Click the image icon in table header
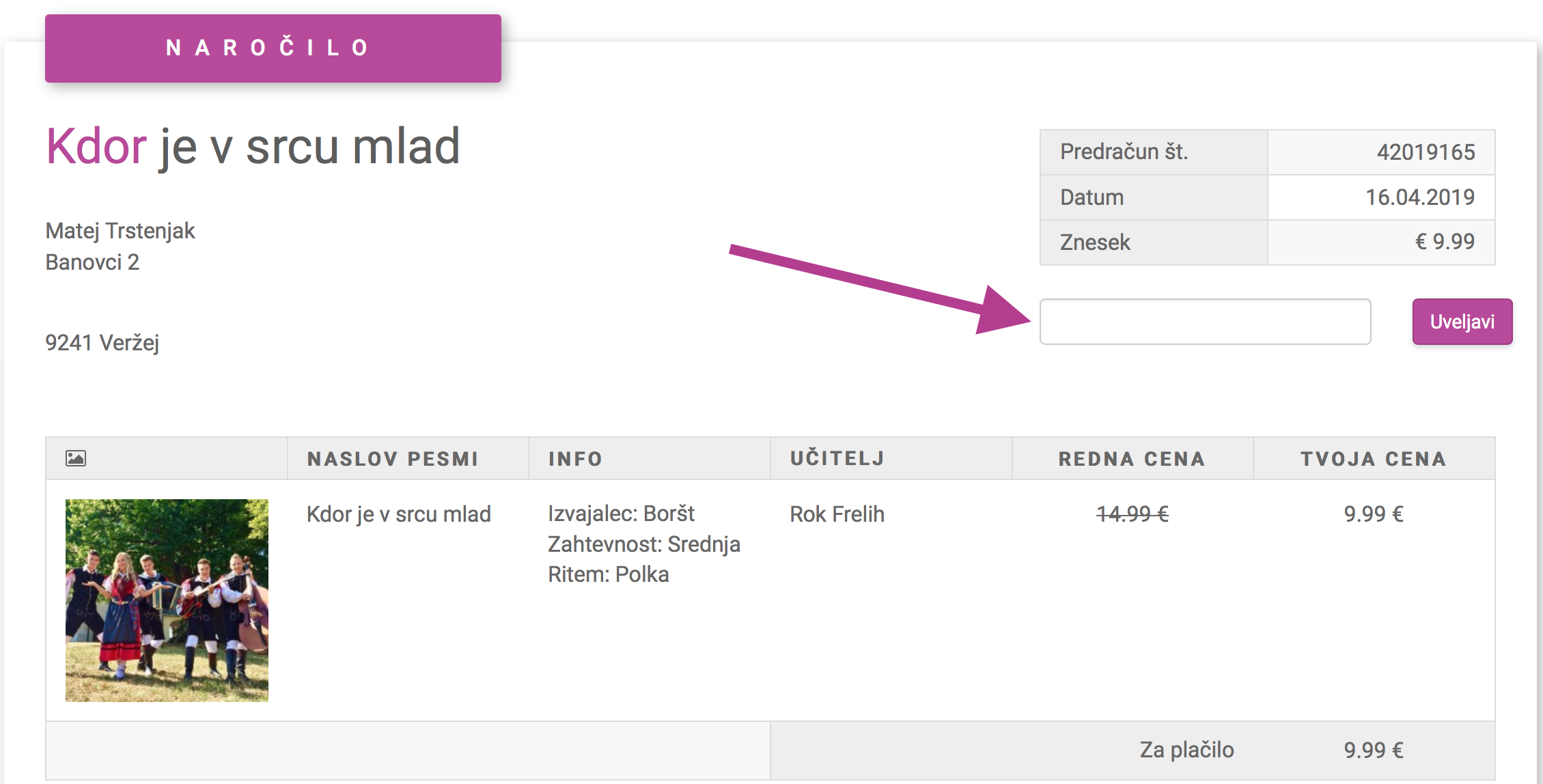 (x=76, y=458)
